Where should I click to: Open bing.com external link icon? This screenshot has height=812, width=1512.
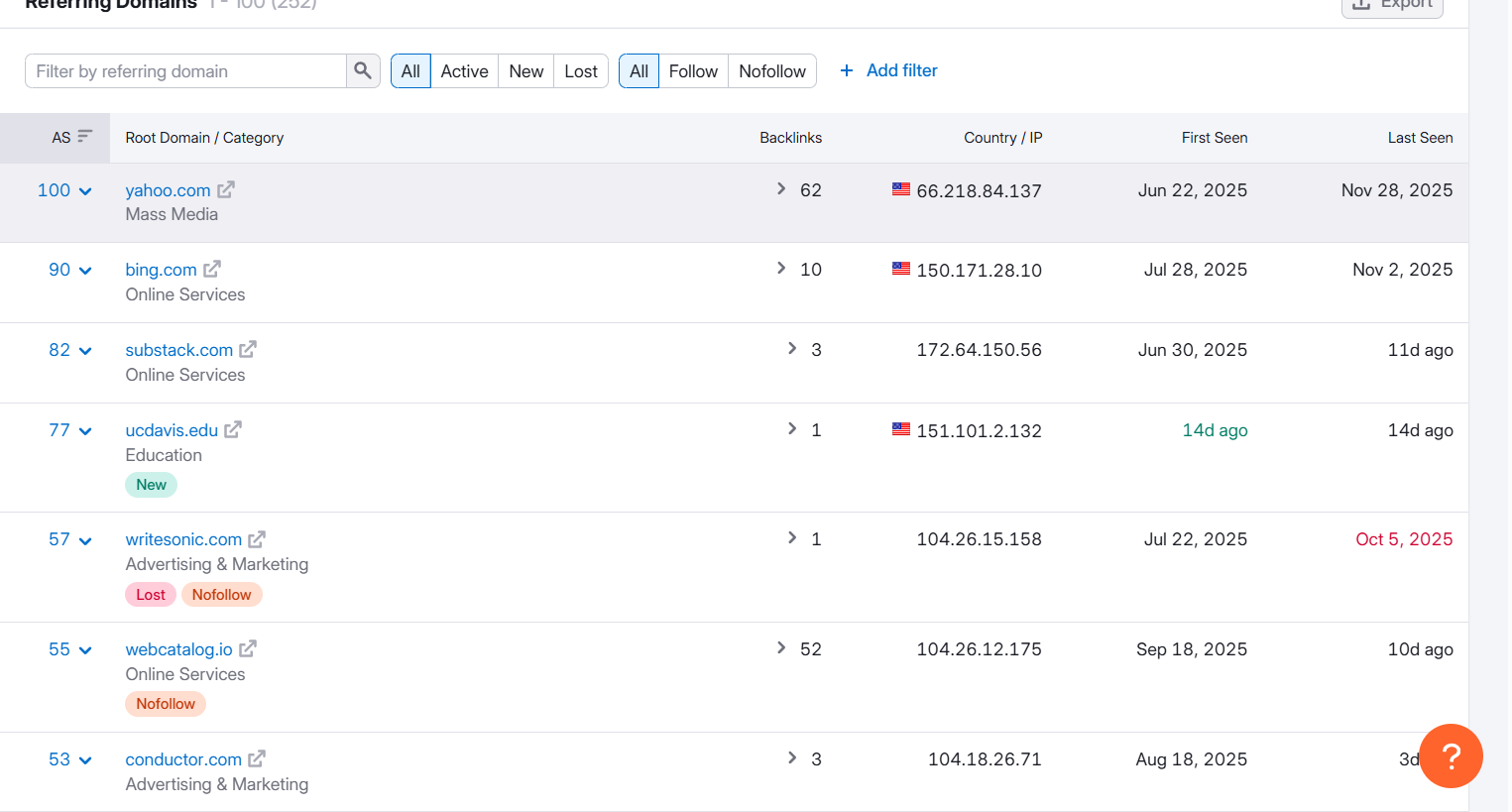[x=212, y=269]
